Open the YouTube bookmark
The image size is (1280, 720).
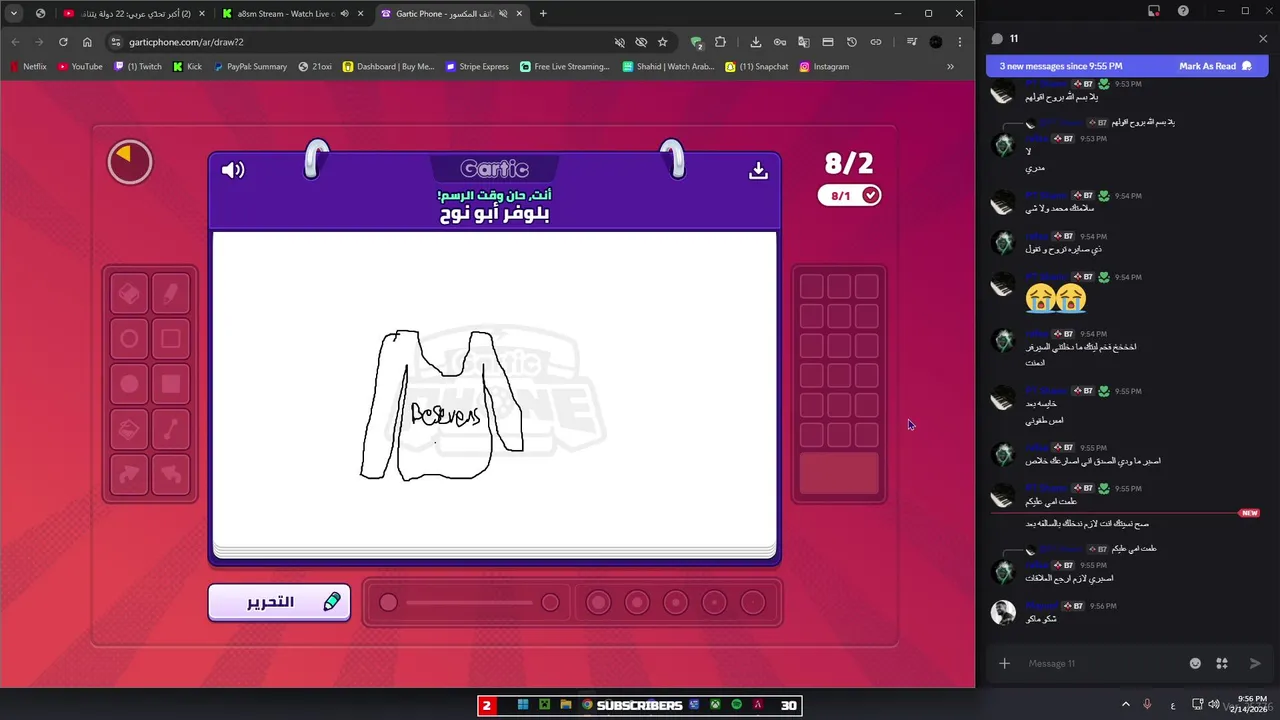(80, 67)
